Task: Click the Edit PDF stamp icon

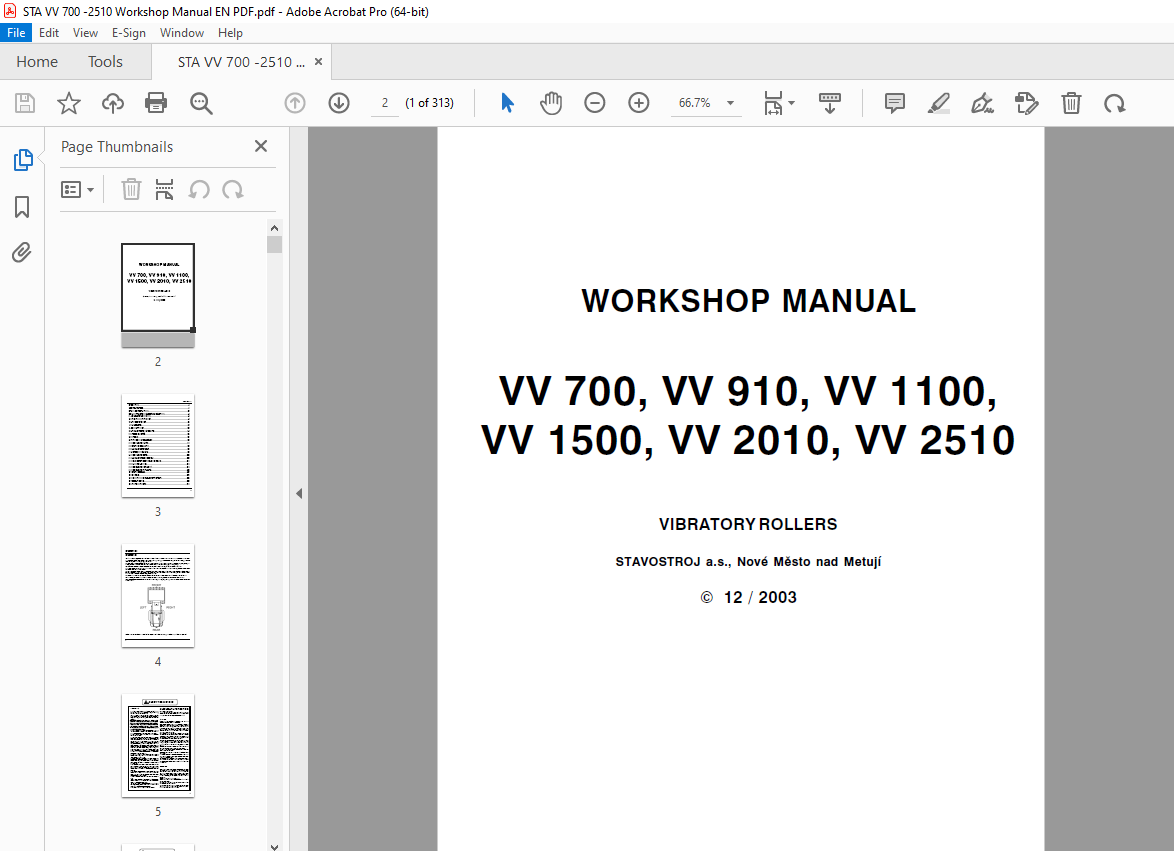Action: (x=1027, y=103)
